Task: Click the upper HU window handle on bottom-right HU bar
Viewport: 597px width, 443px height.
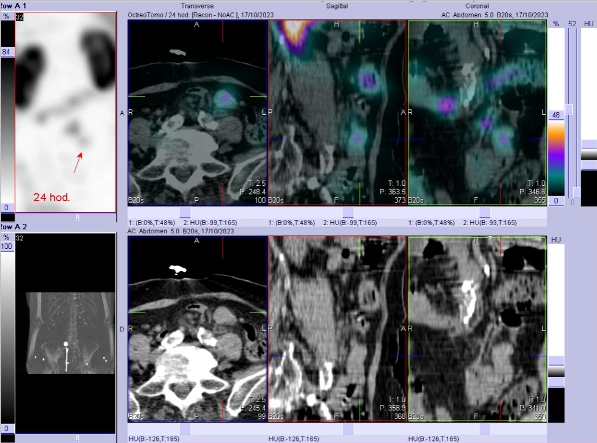Action: coord(556,360)
